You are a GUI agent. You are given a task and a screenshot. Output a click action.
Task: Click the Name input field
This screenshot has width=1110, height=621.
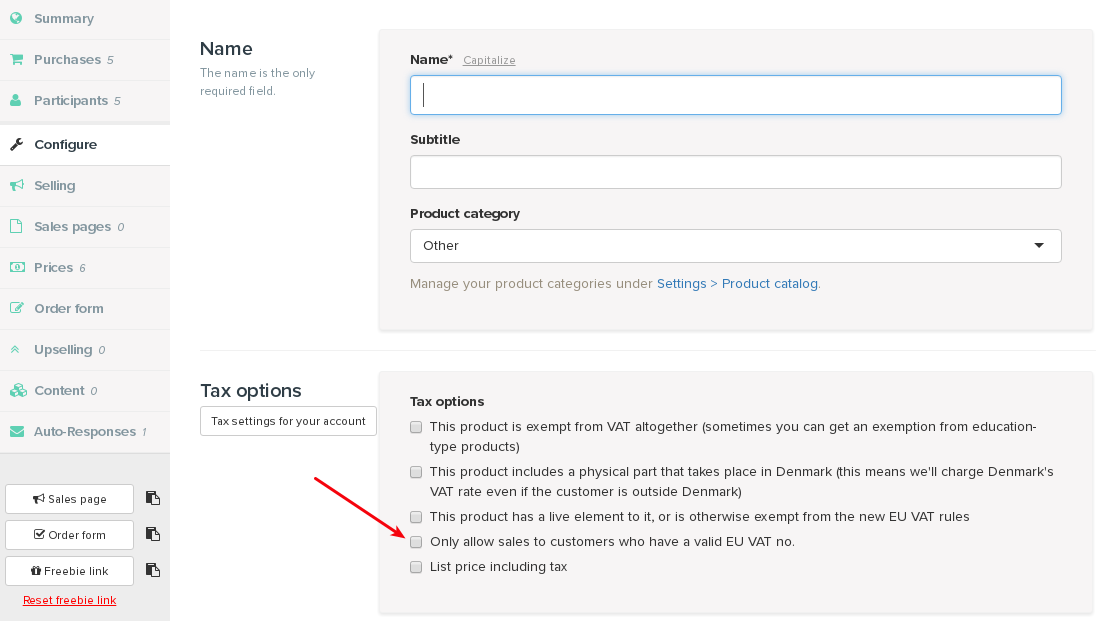click(736, 95)
